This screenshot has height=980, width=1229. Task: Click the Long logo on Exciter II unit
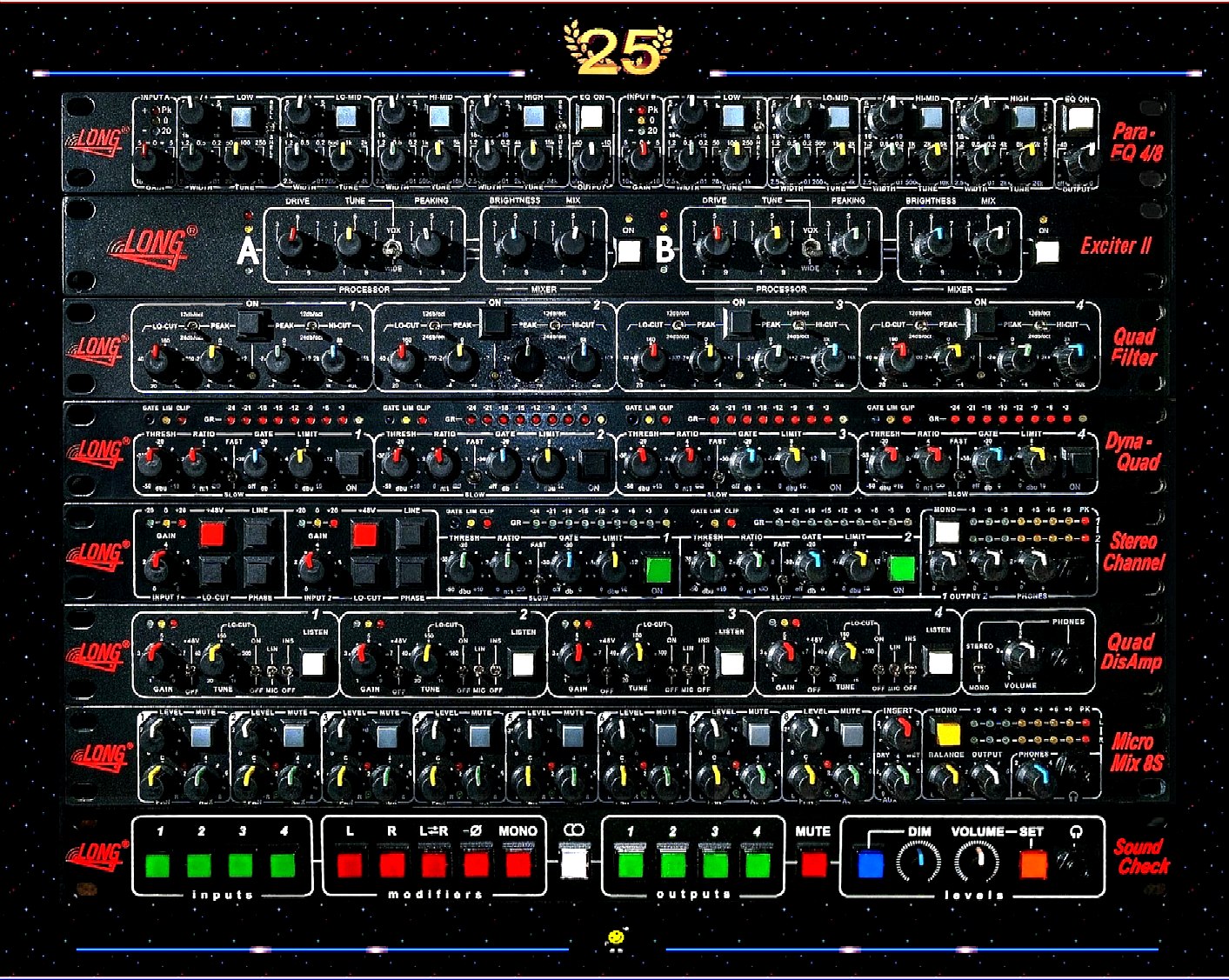[153, 246]
